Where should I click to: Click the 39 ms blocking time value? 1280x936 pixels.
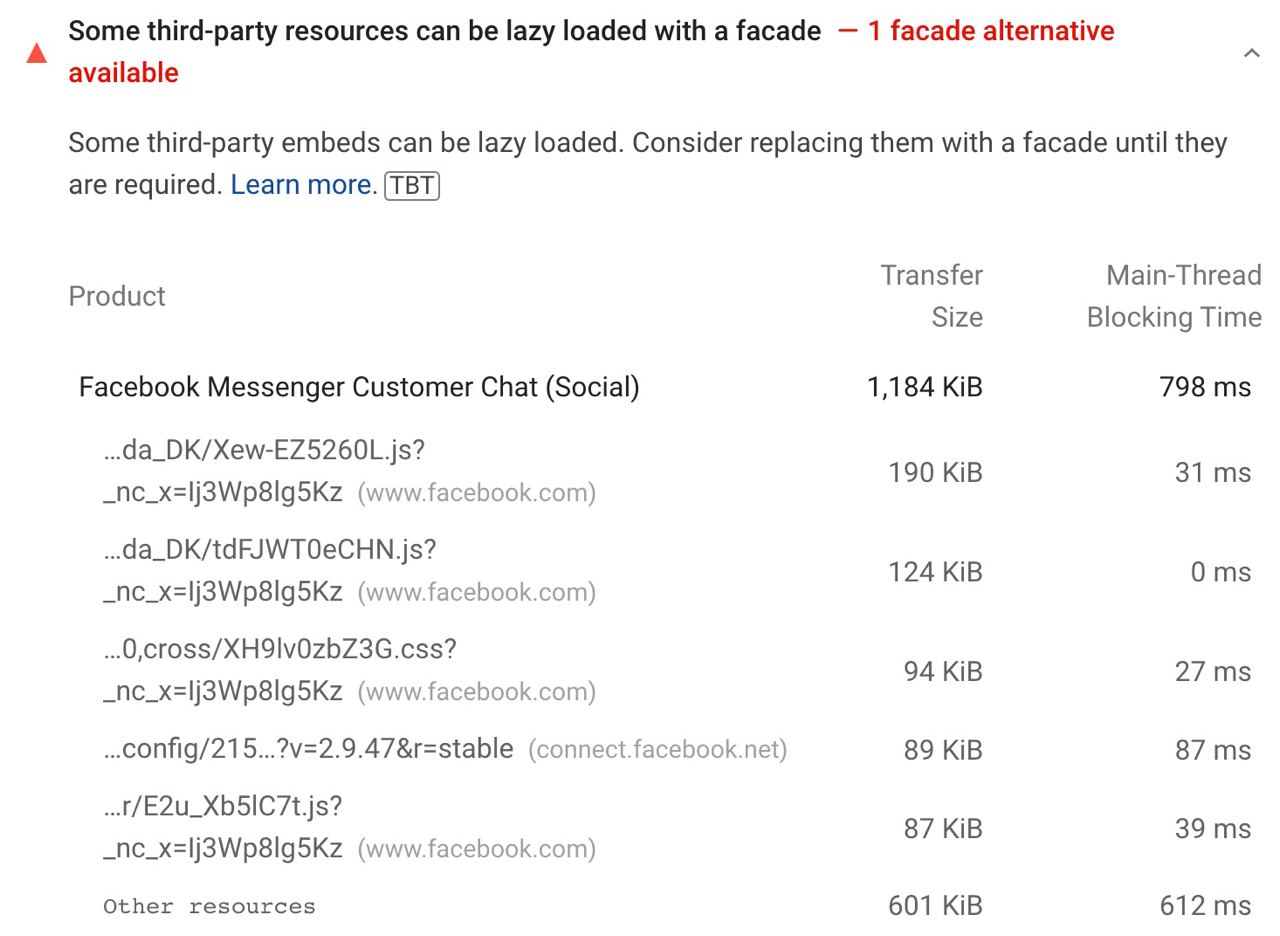pyautogui.click(x=1213, y=828)
